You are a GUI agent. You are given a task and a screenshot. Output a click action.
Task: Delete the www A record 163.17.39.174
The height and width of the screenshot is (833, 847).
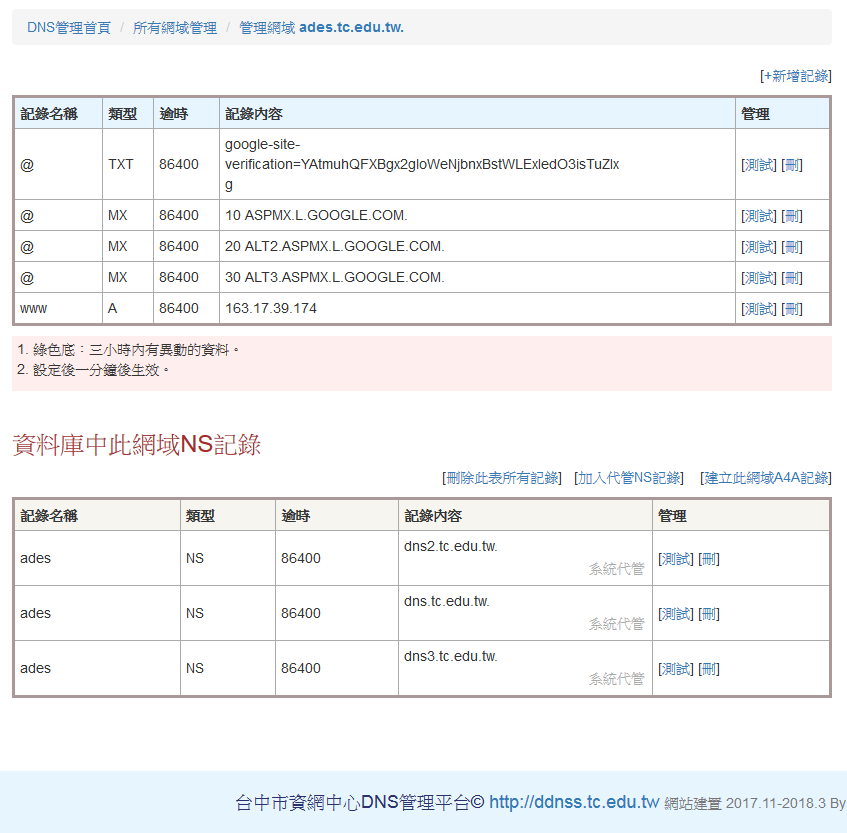792,309
